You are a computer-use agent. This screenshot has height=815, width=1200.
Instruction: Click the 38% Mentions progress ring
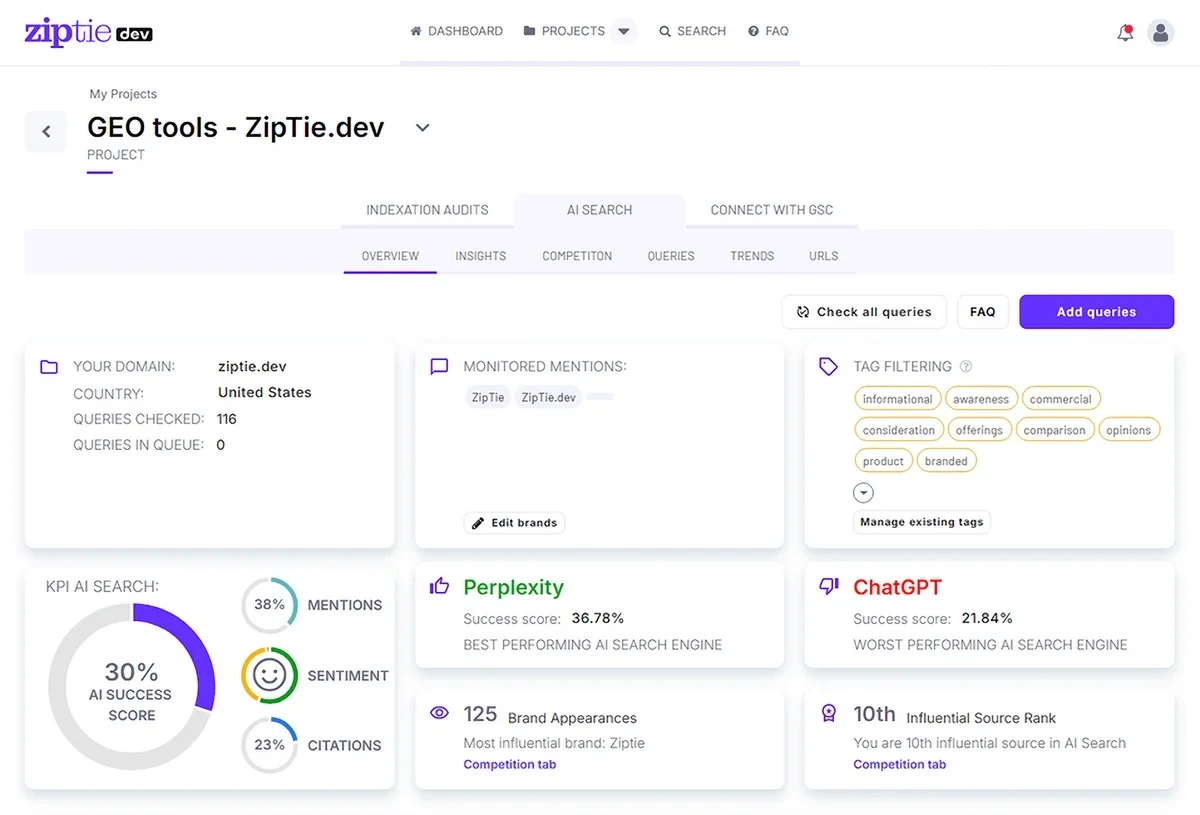pos(269,605)
